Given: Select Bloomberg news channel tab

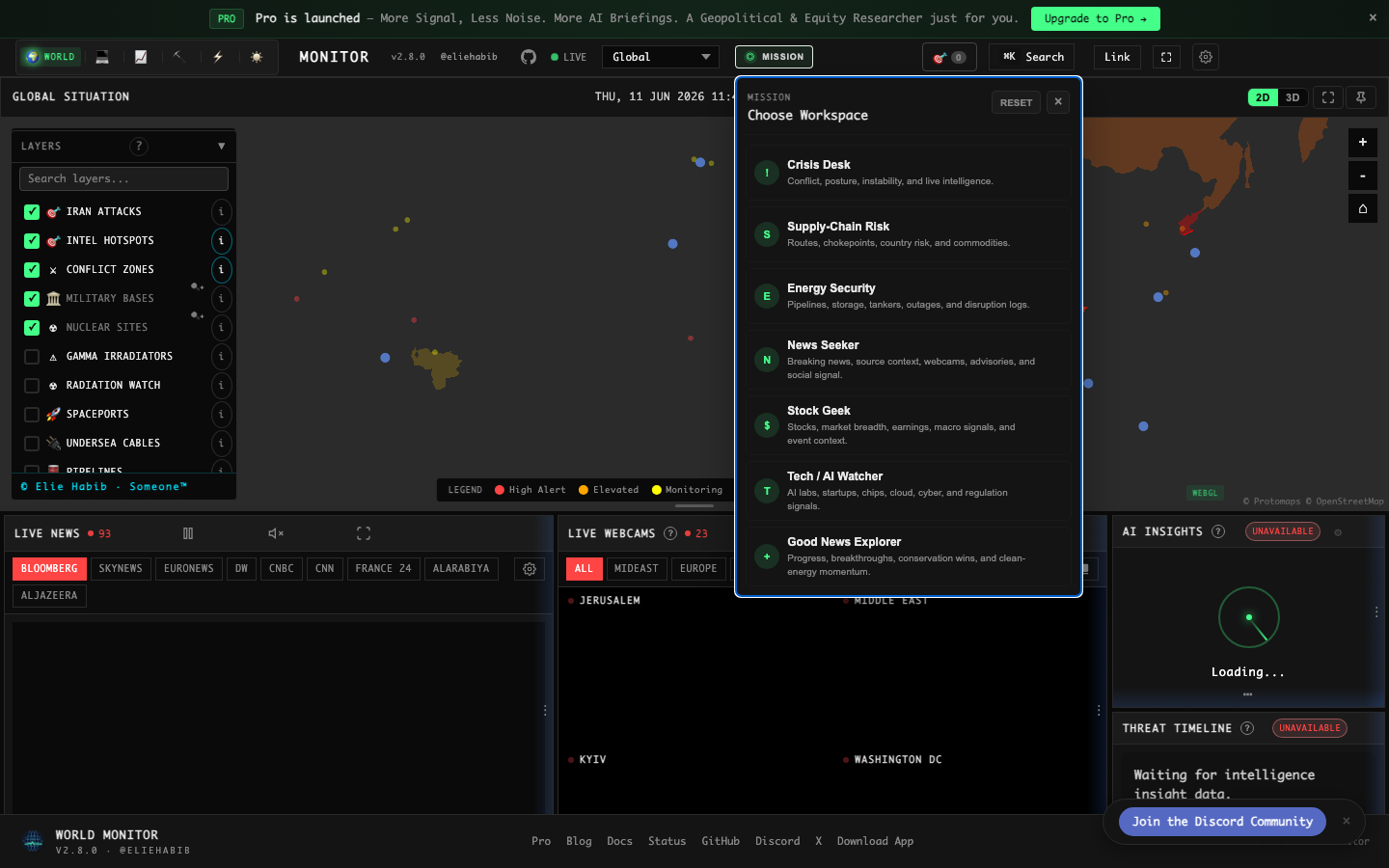Looking at the screenshot, I should (x=49, y=569).
